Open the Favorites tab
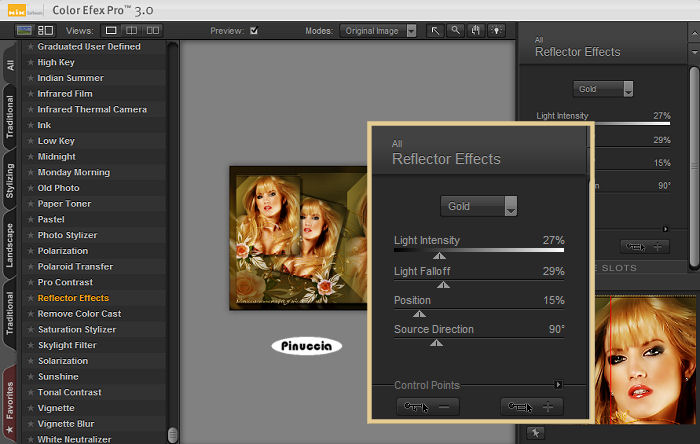Viewport: 700px width, 444px height. 10,405
